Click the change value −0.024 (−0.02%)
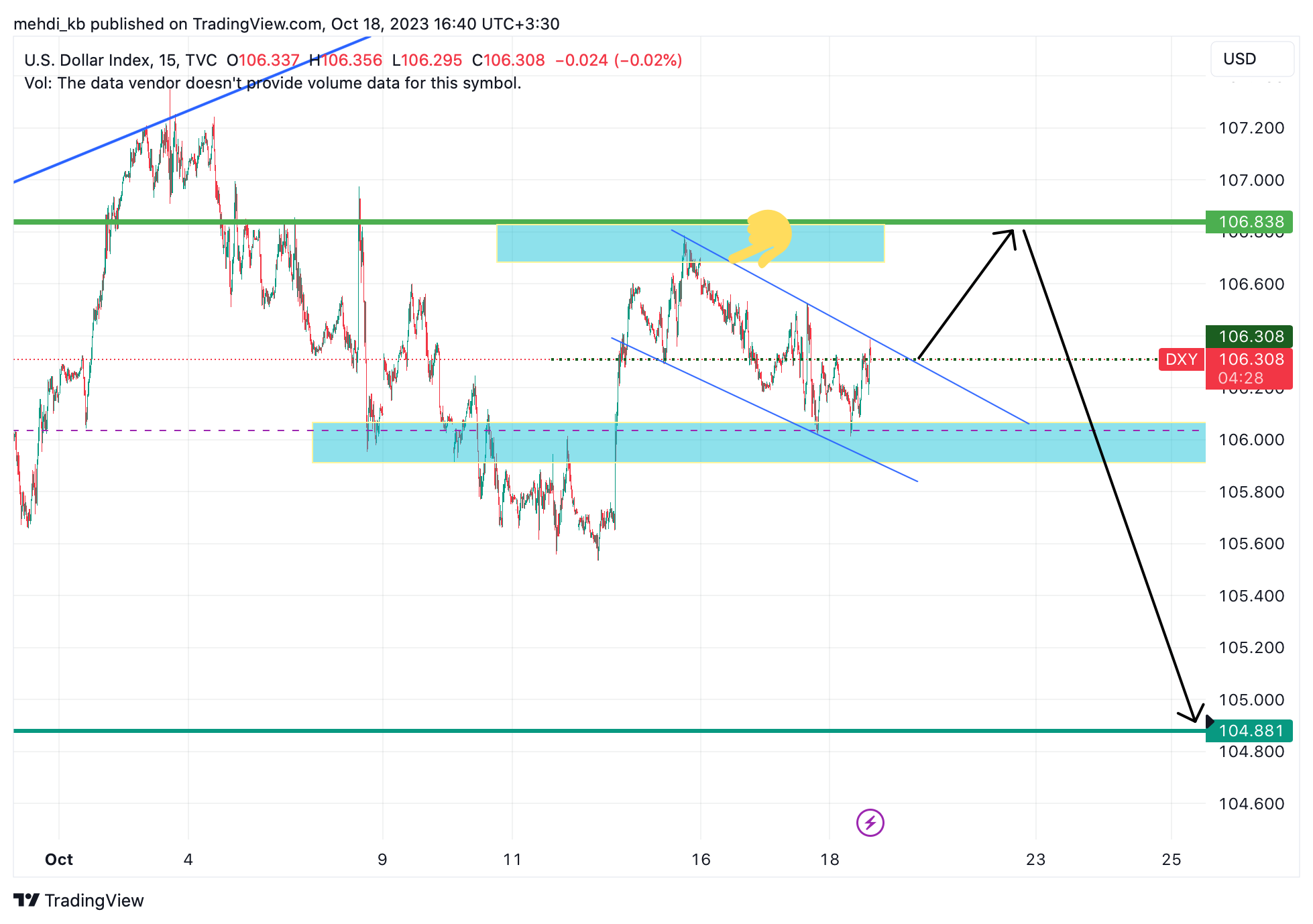Image resolution: width=1313 pixels, height=924 pixels. click(618, 60)
